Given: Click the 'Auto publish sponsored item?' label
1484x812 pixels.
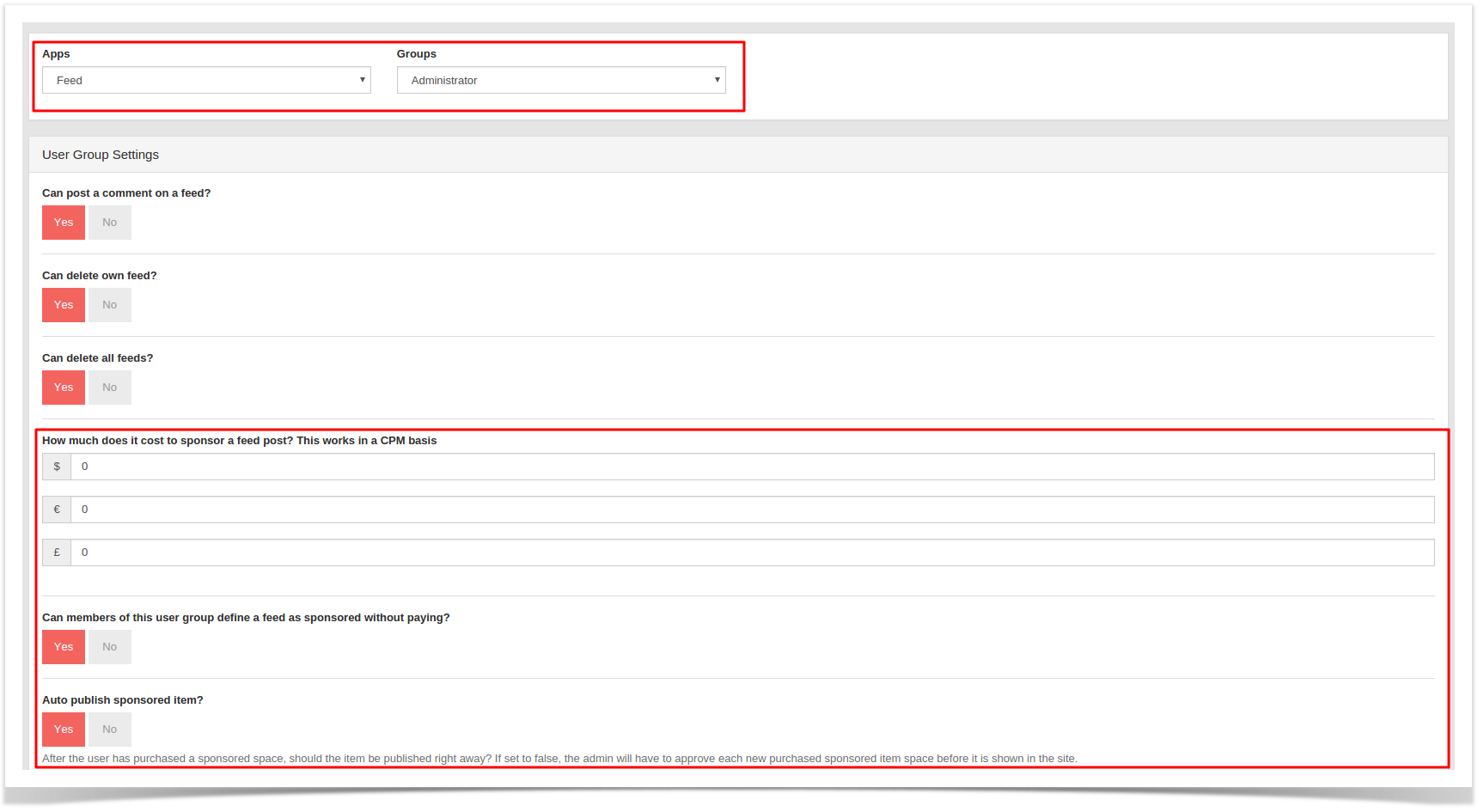Looking at the screenshot, I should pyautogui.click(x=123, y=700).
